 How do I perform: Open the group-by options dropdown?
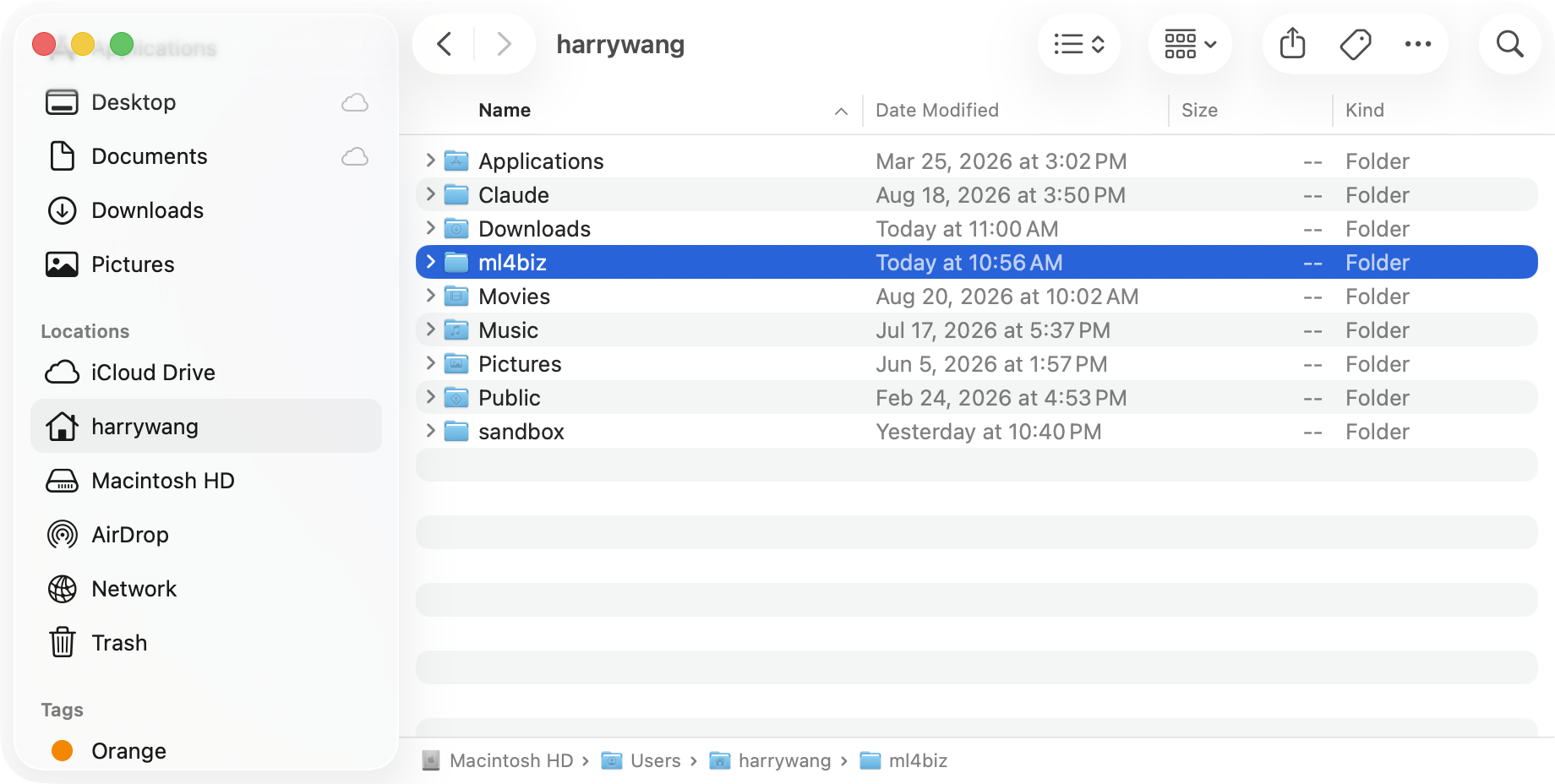tap(1190, 44)
